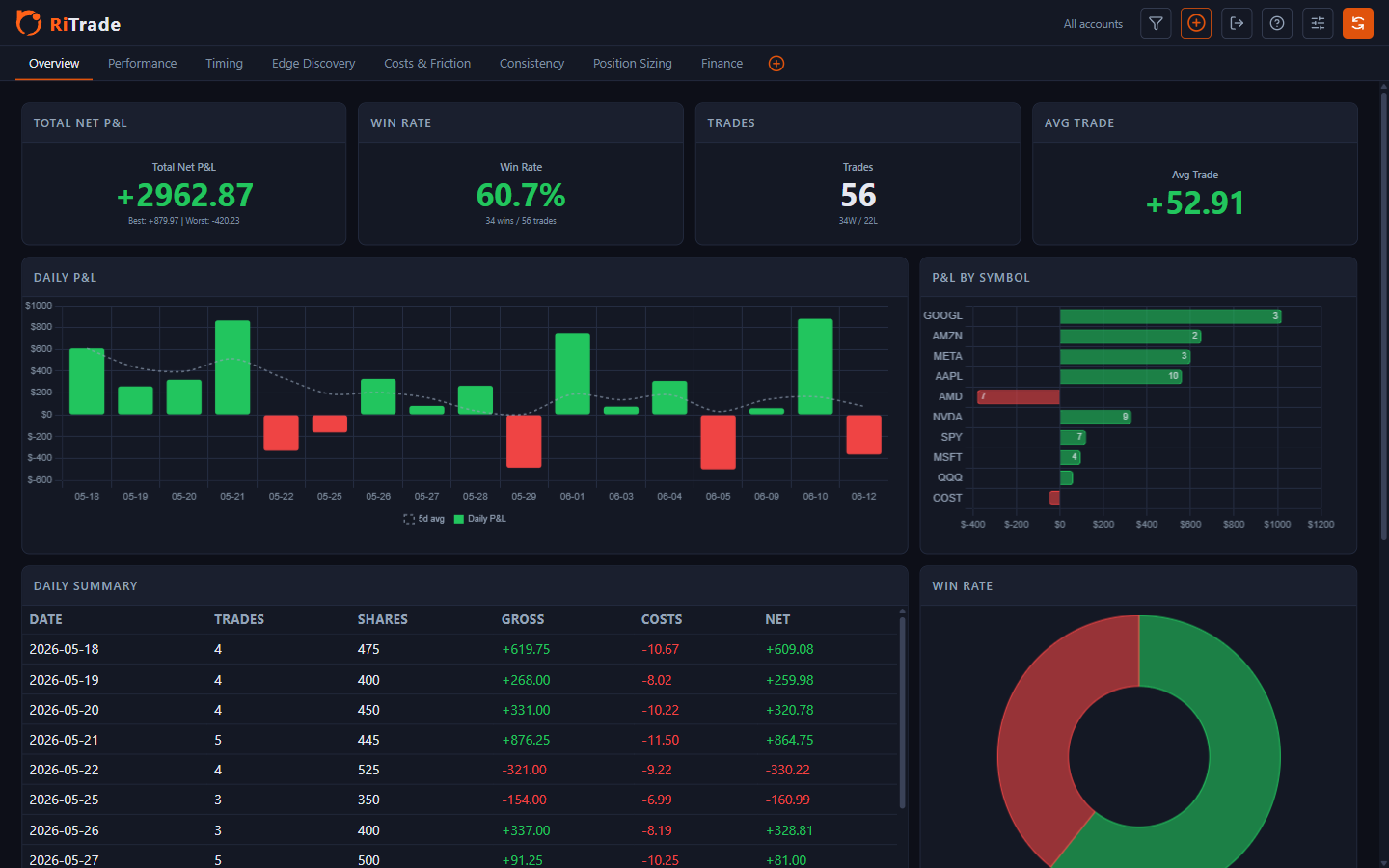Sort by the GROSS column header
This screenshot has width=1389, height=868.
(523, 619)
